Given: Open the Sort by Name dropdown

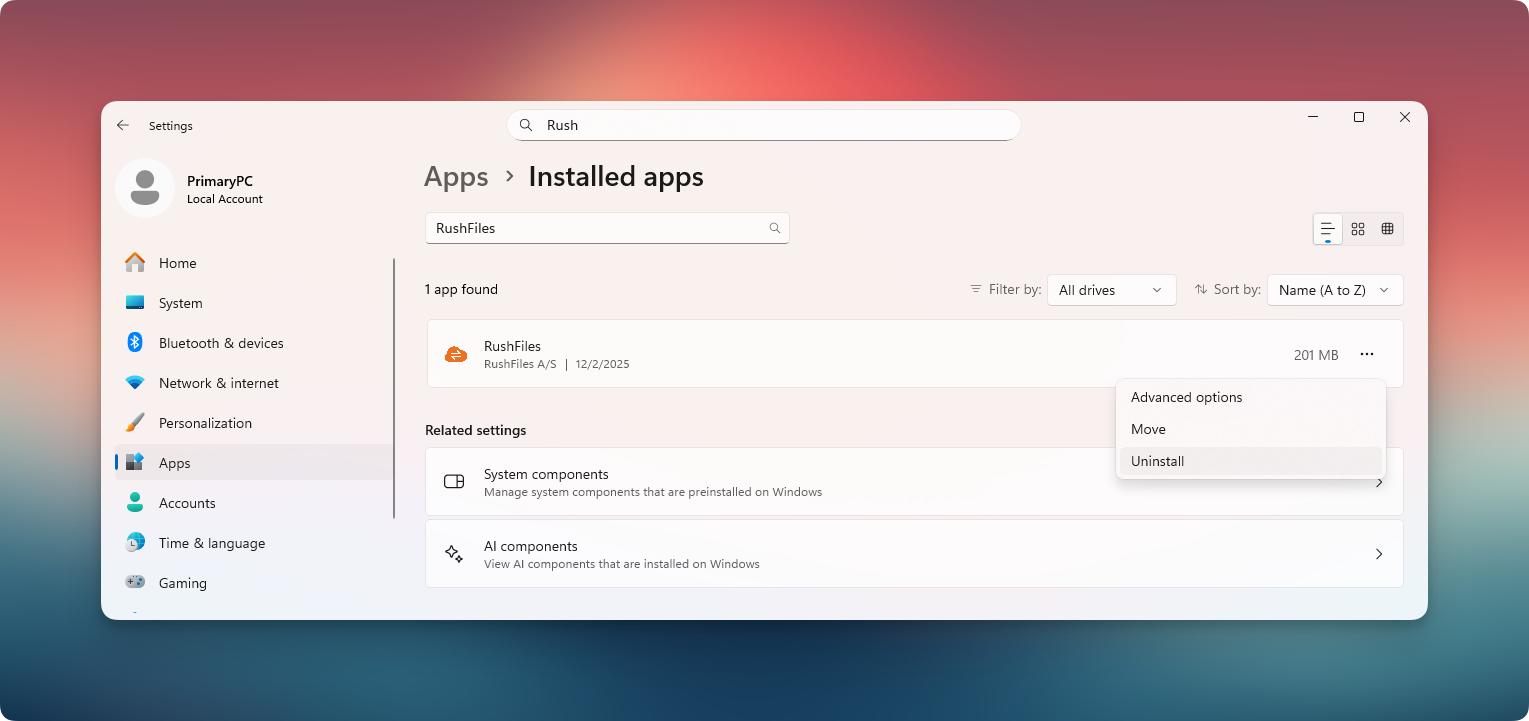Looking at the screenshot, I should (1335, 290).
